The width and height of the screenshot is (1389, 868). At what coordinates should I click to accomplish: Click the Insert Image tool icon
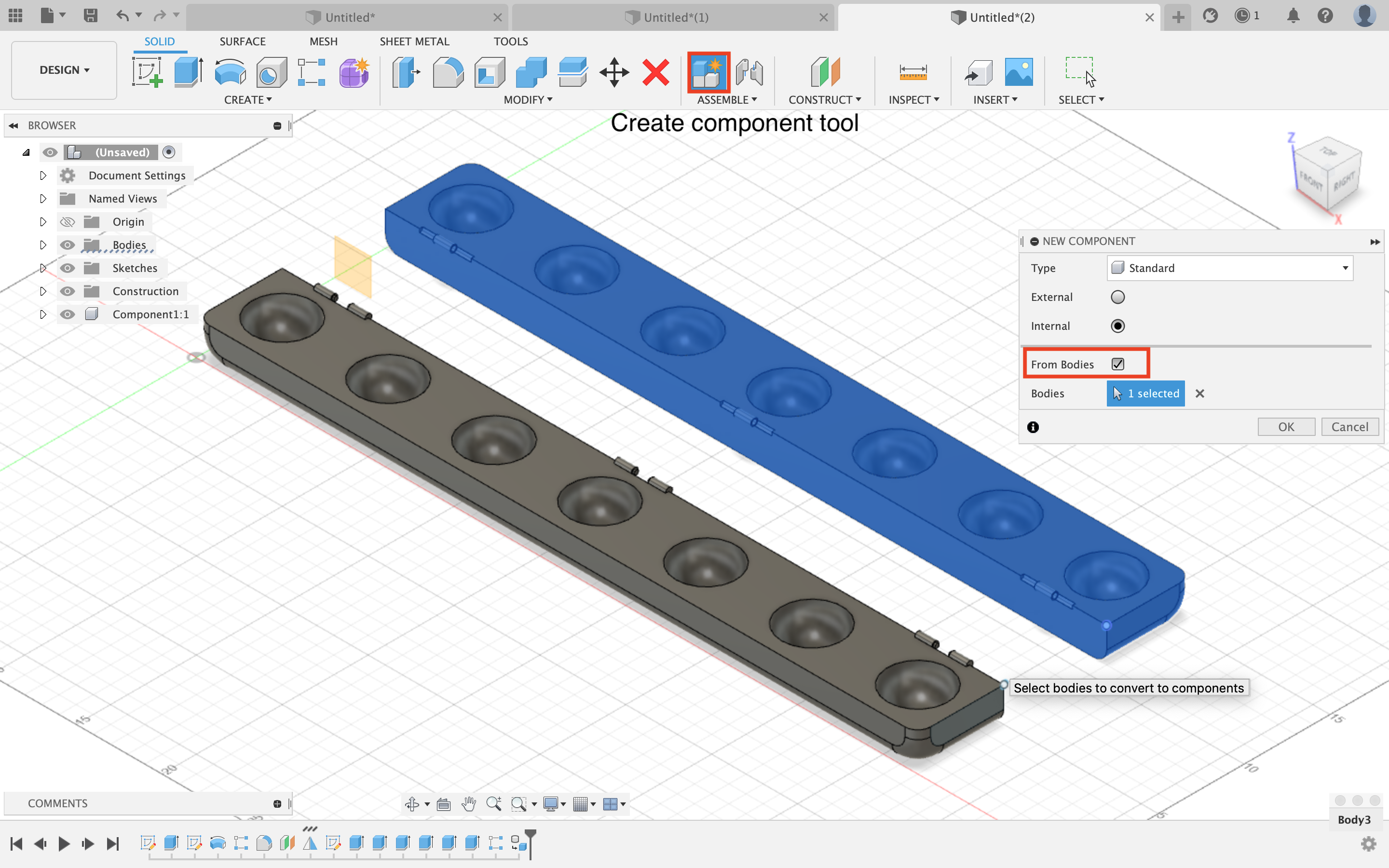pyautogui.click(x=1018, y=71)
